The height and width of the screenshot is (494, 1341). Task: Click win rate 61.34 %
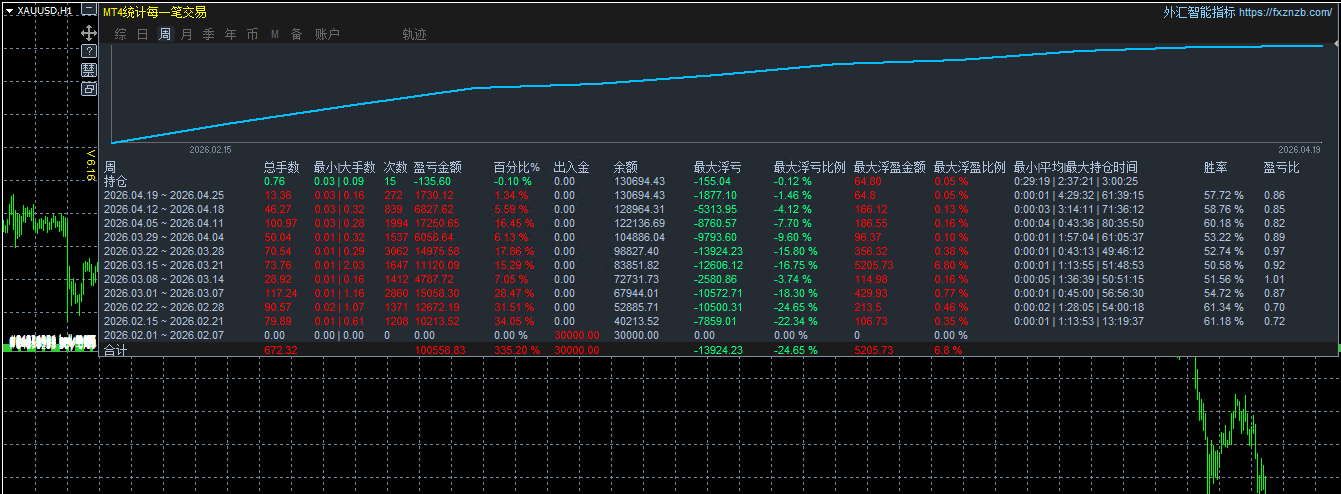[1224, 307]
